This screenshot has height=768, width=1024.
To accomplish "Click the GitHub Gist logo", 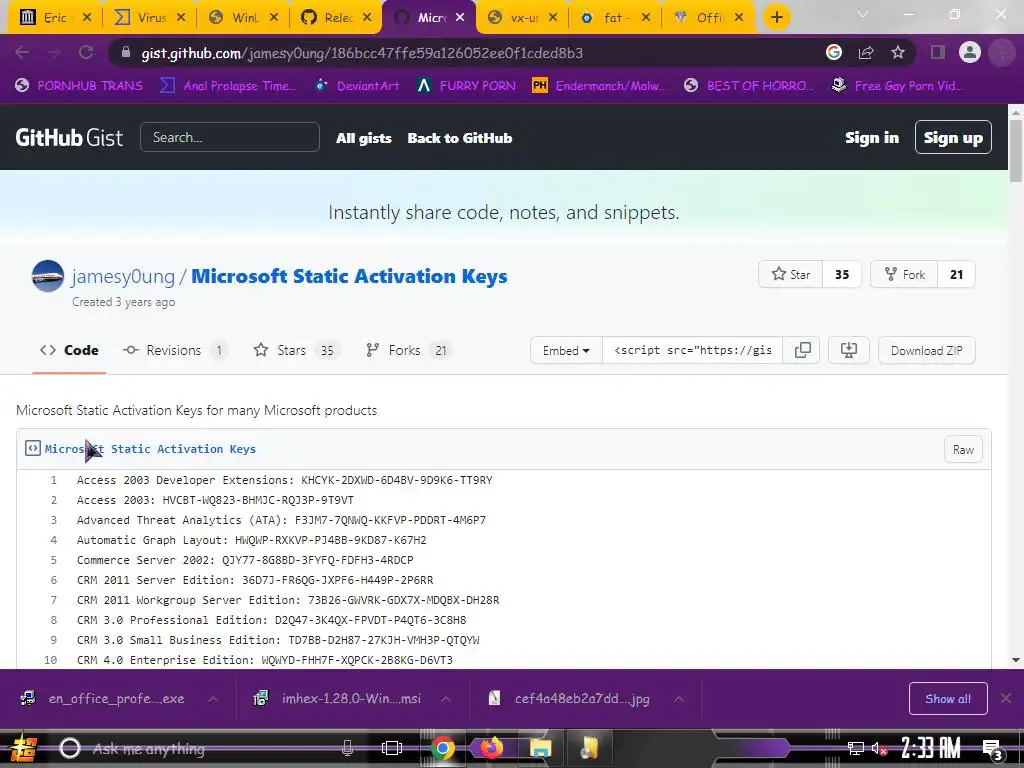I will [69, 138].
